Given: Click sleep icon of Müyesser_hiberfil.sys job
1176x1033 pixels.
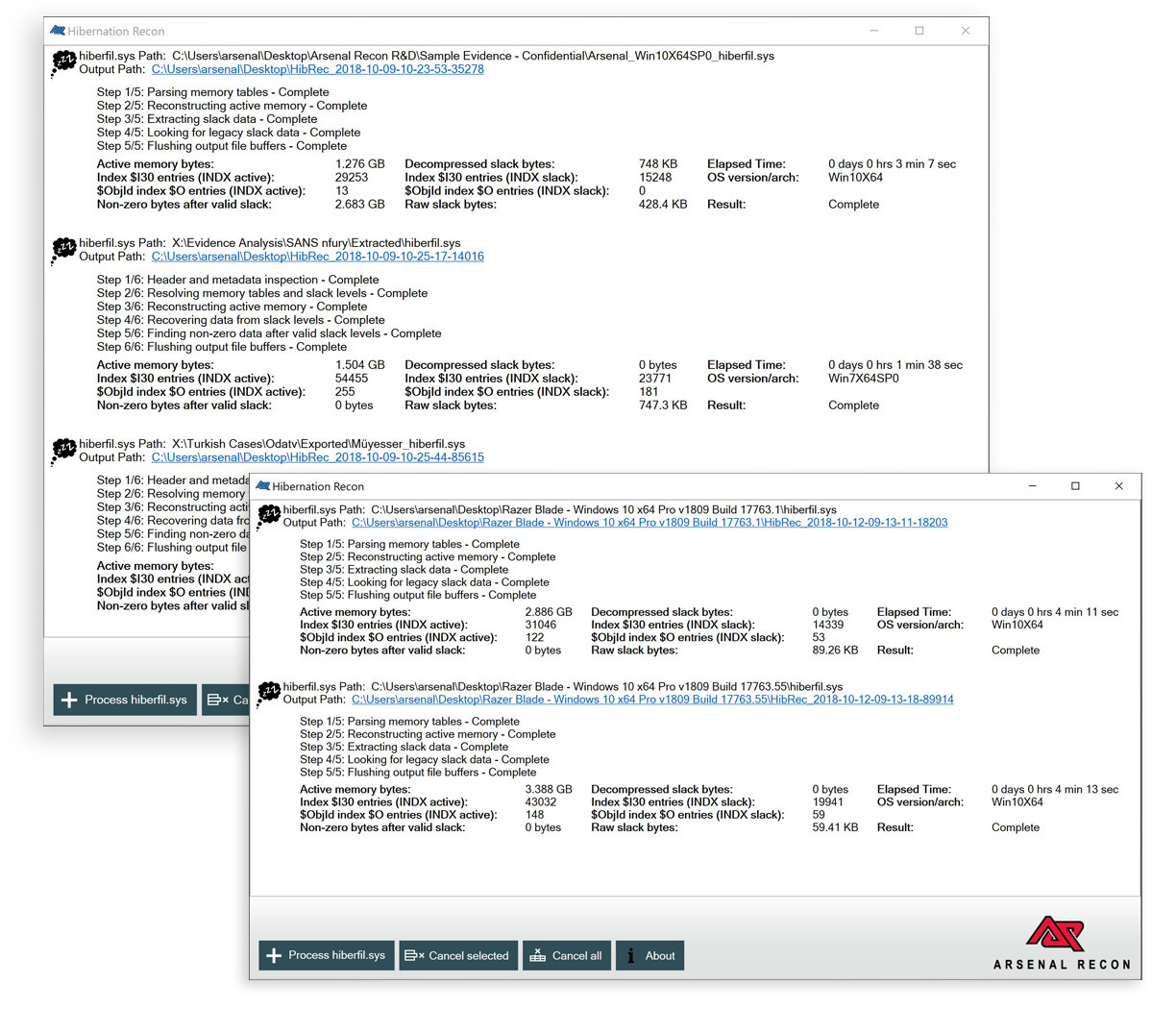Looking at the screenshot, I should (x=63, y=452).
